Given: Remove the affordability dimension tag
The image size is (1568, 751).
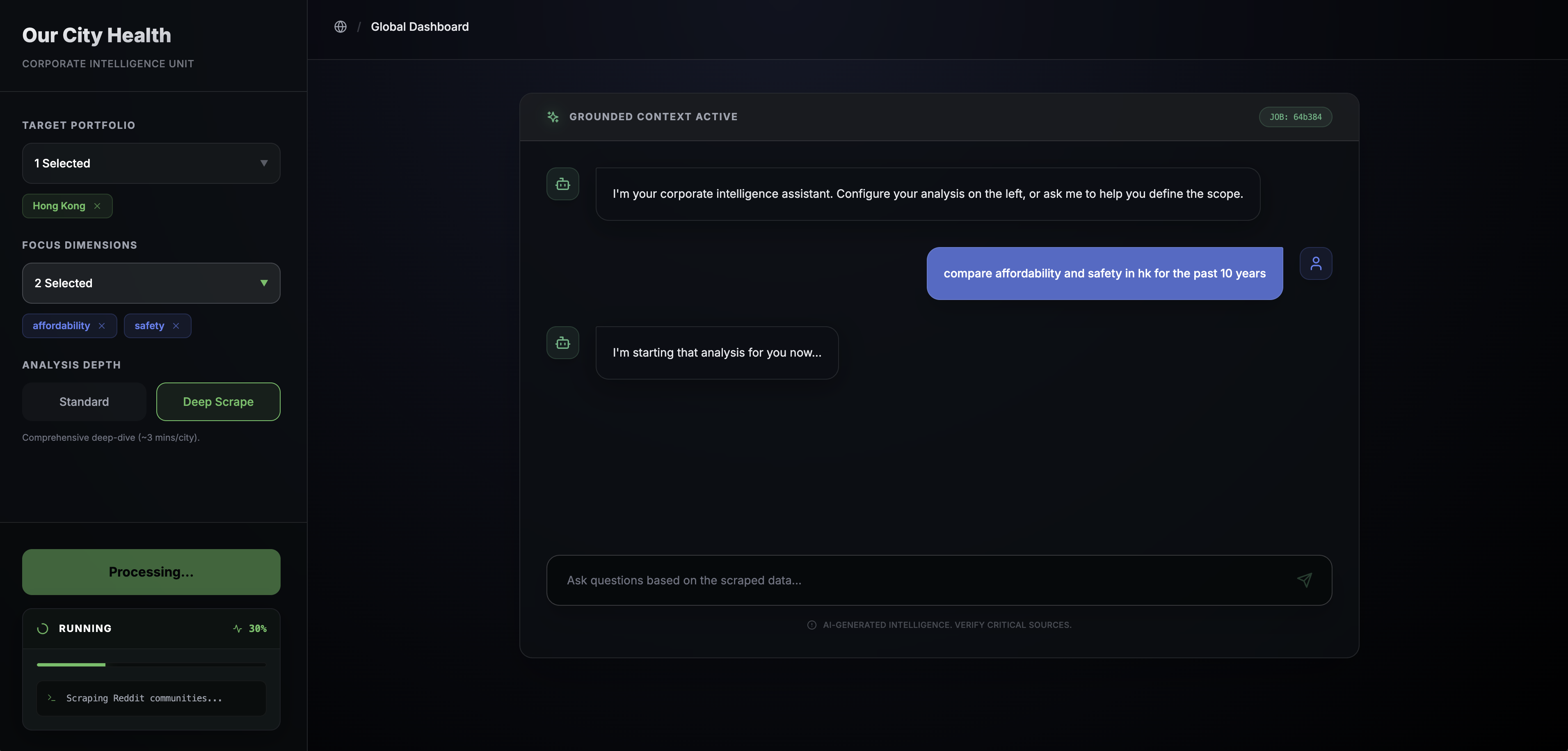Looking at the screenshot, I should pos(102,326).
